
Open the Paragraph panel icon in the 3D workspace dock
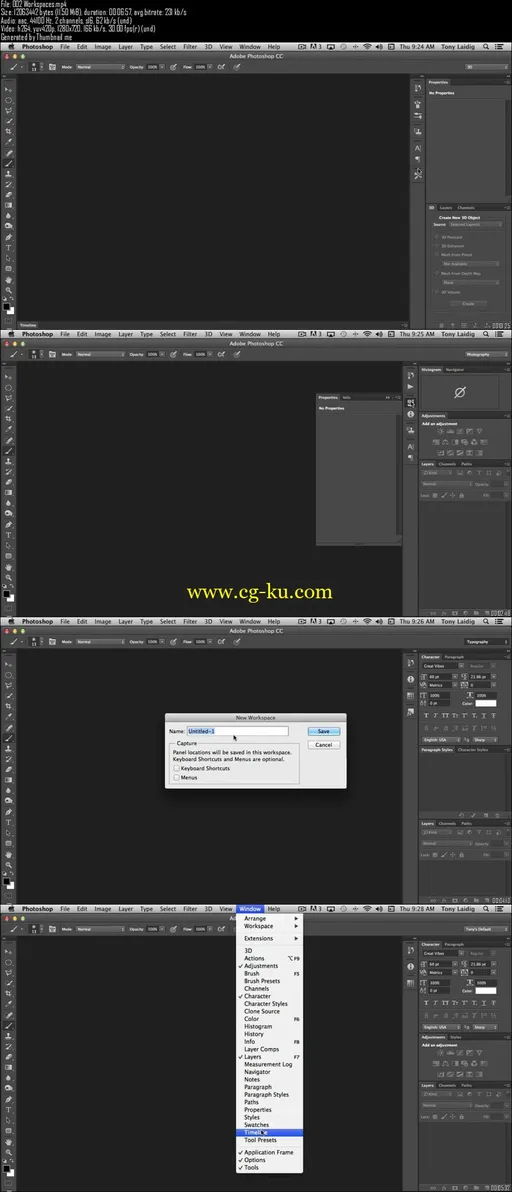(x=418, y=160)
